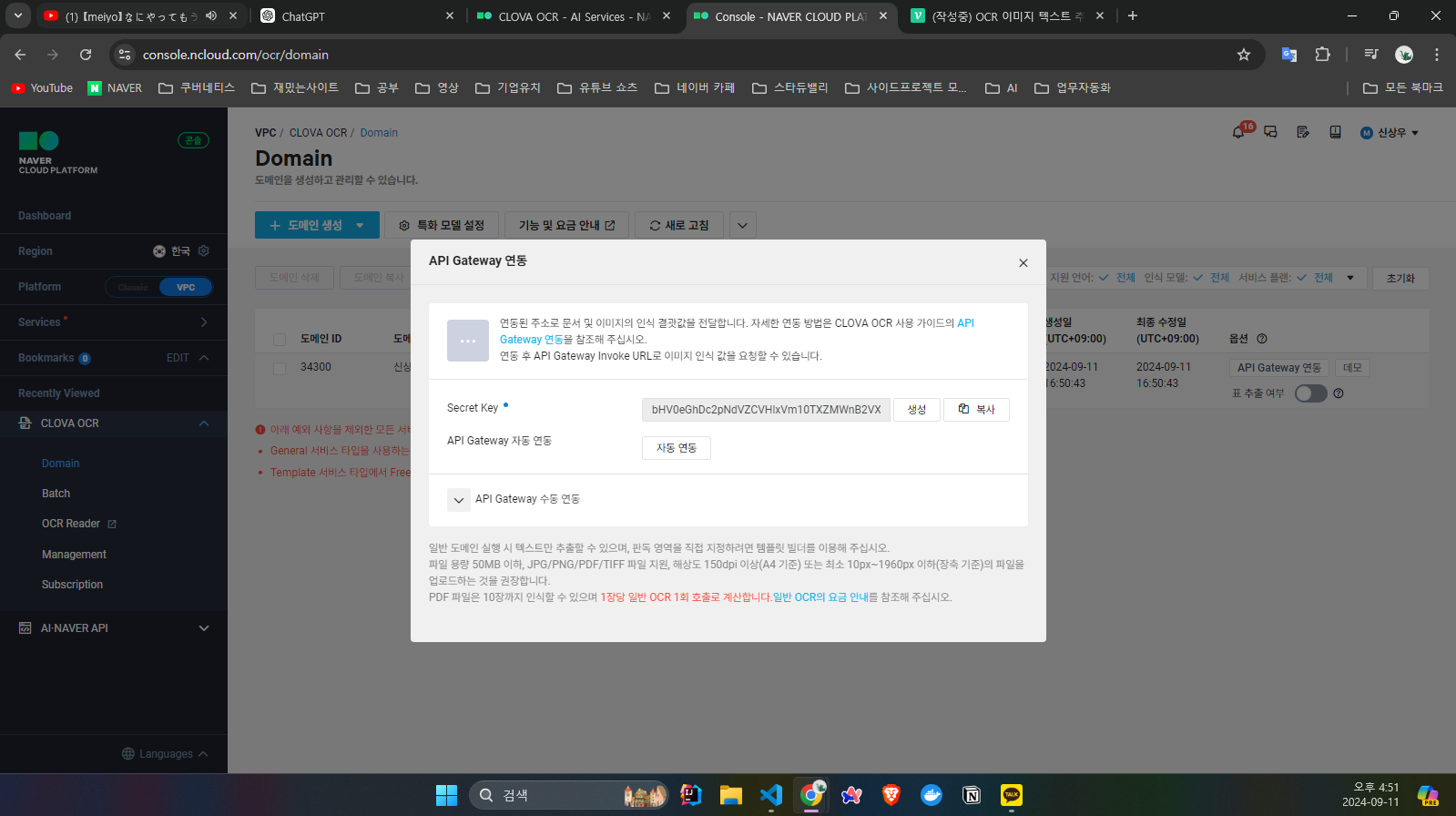Viewport: 1456px width, 816px height.
Task: Click the 새로 고침 button
Action: [x=679, y=225]
